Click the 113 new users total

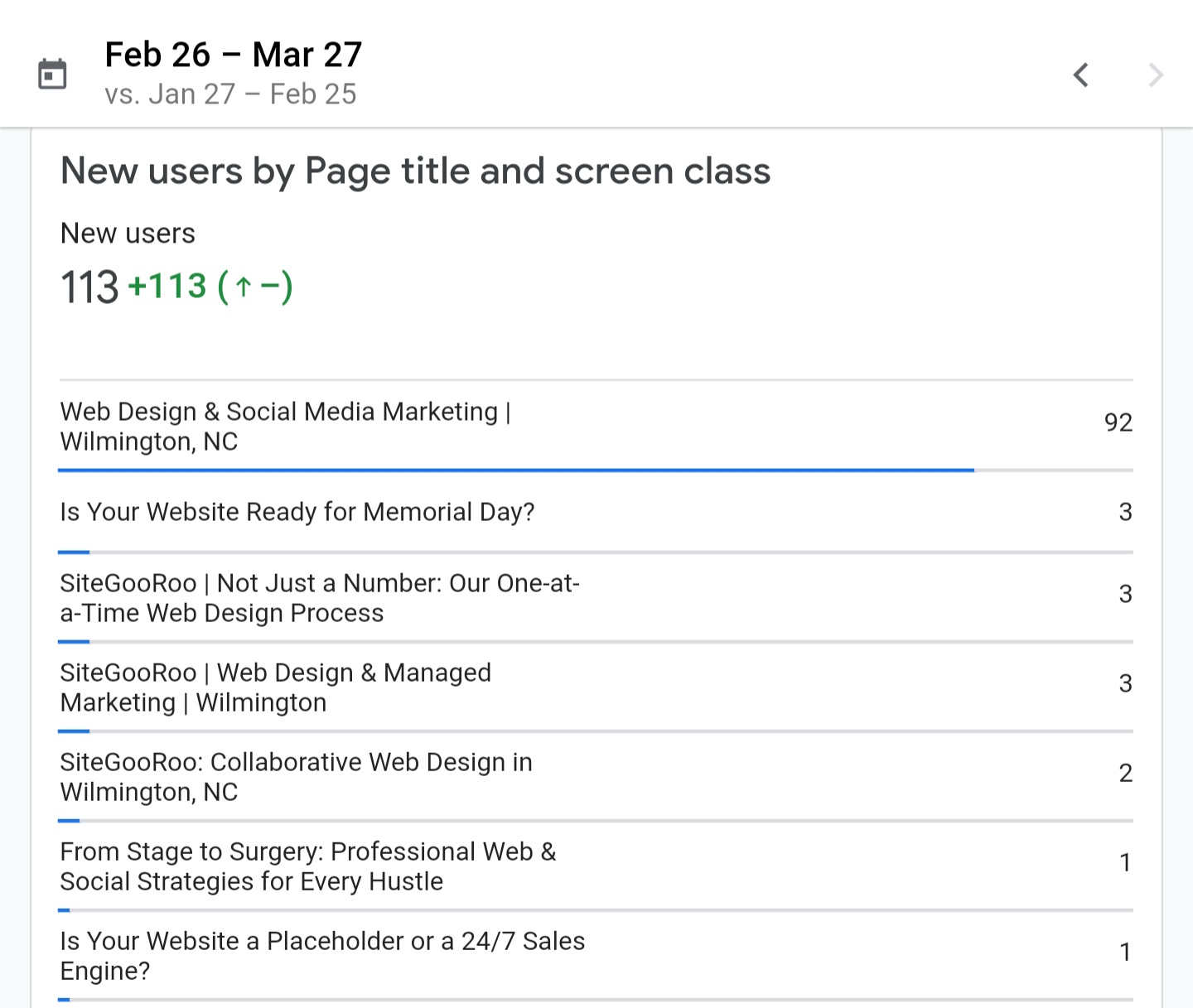click(x=89, y=287)
